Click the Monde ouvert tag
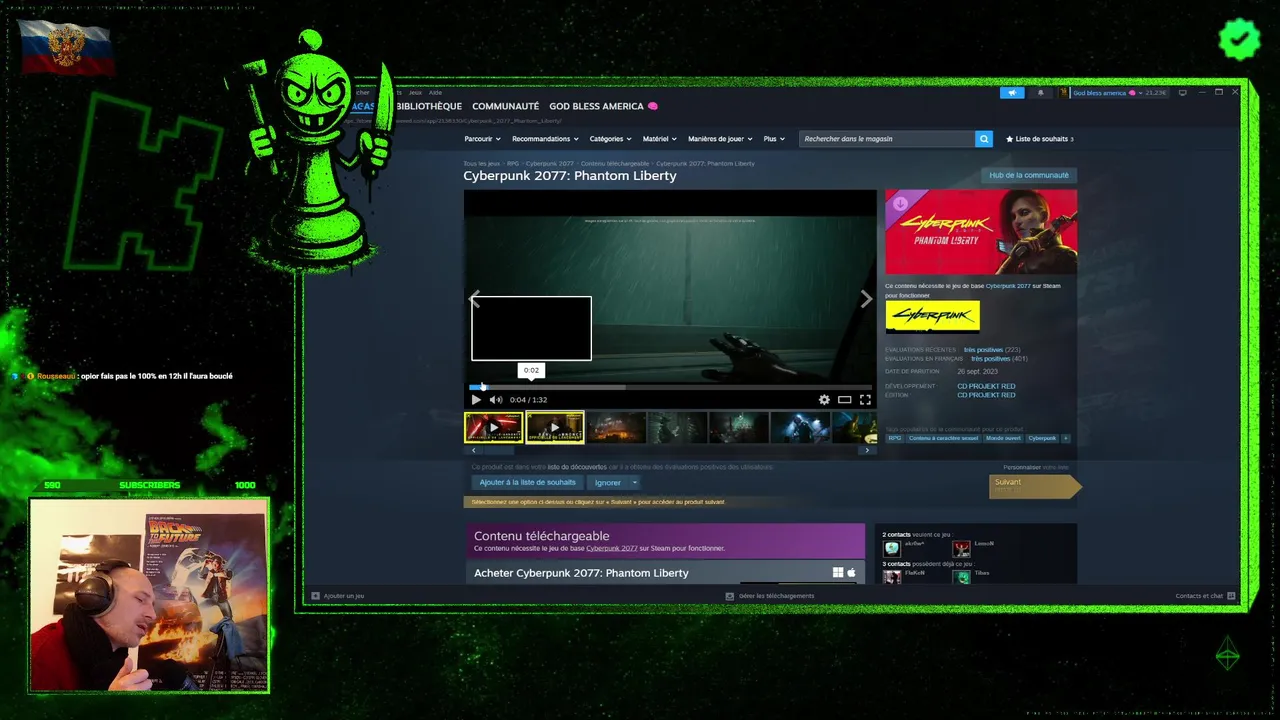 (1002, 438)
